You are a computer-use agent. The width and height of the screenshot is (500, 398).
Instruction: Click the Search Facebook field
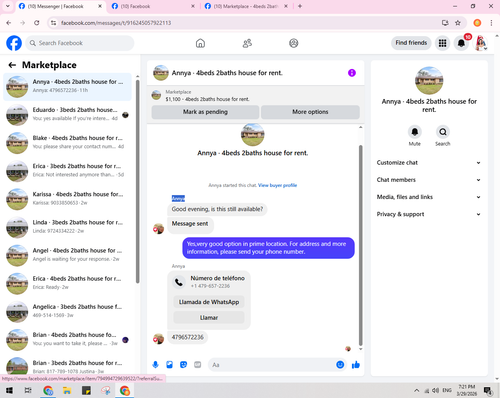[80, 43]
